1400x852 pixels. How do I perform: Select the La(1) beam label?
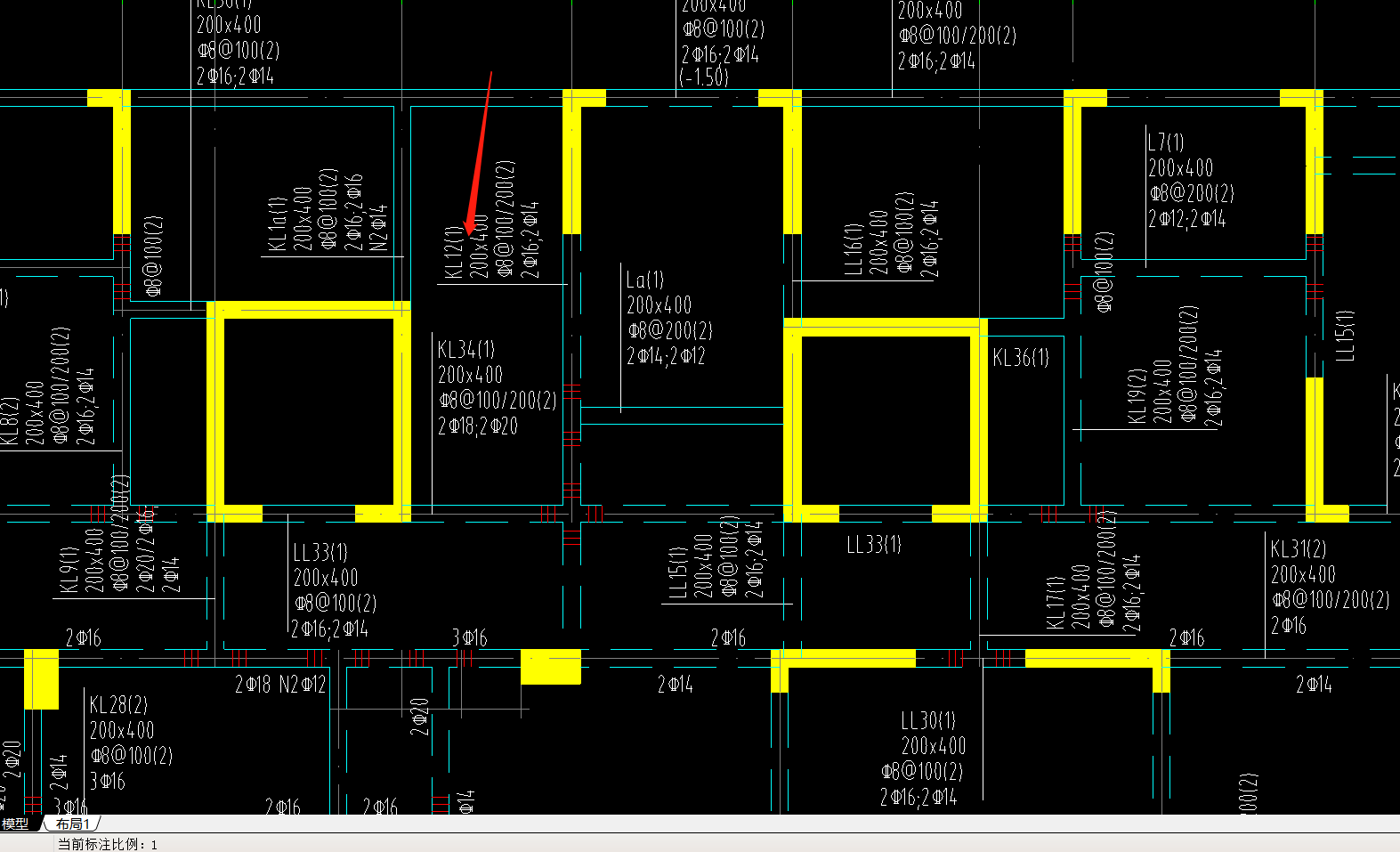pos(645,280)
